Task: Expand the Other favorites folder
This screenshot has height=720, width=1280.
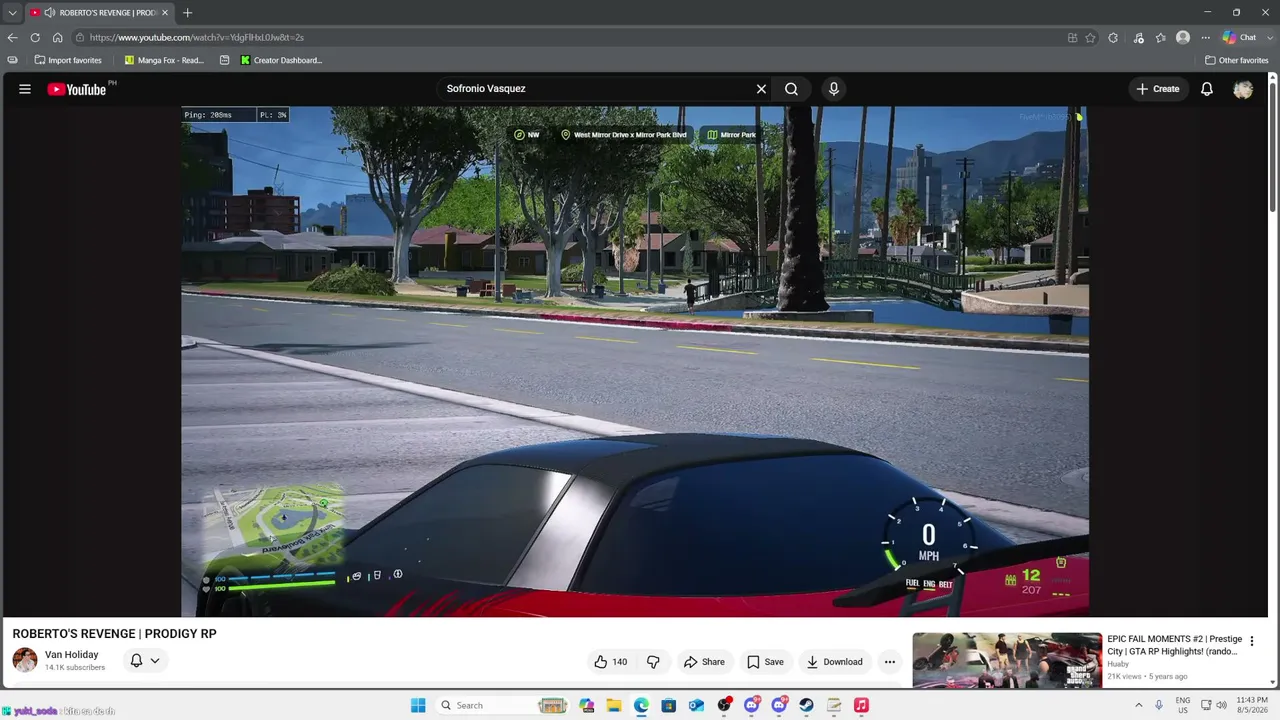Action: point(1236,60)
